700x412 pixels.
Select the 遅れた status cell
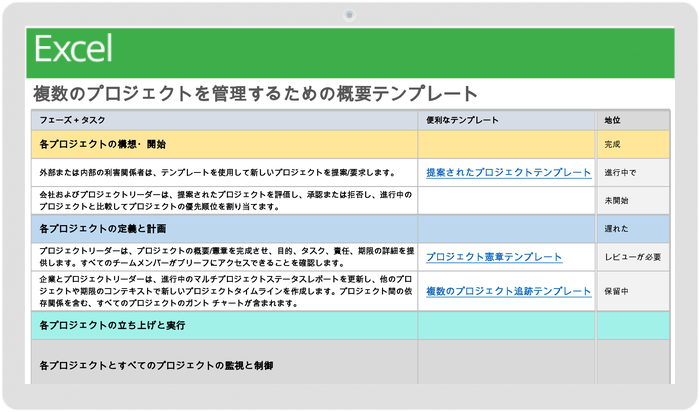click(633, 229)
